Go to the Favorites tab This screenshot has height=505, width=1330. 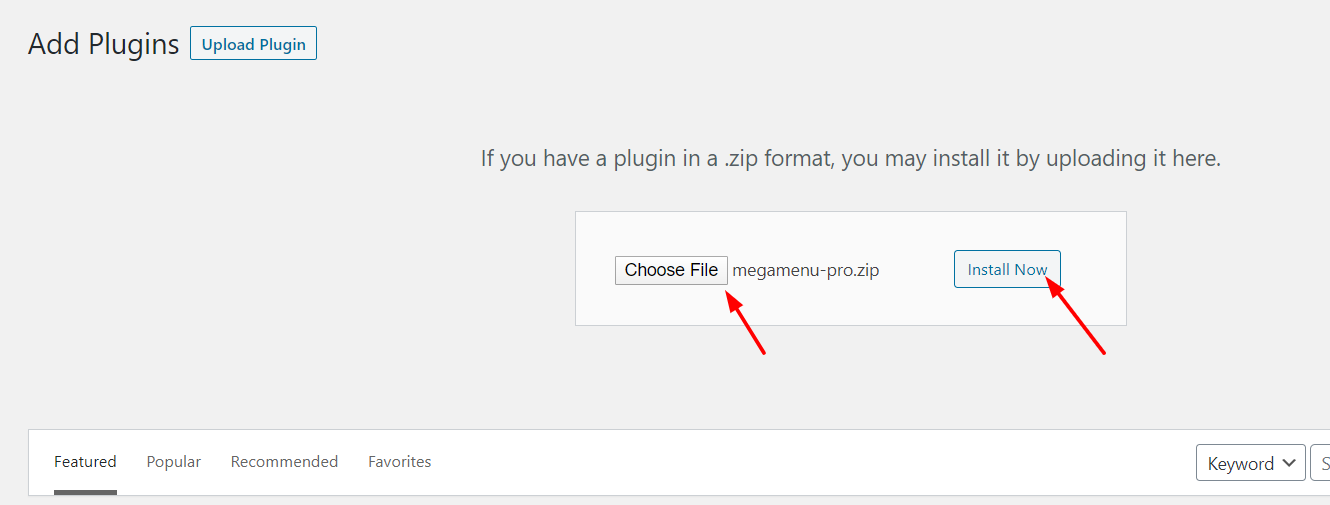click(x=400, y=461)
